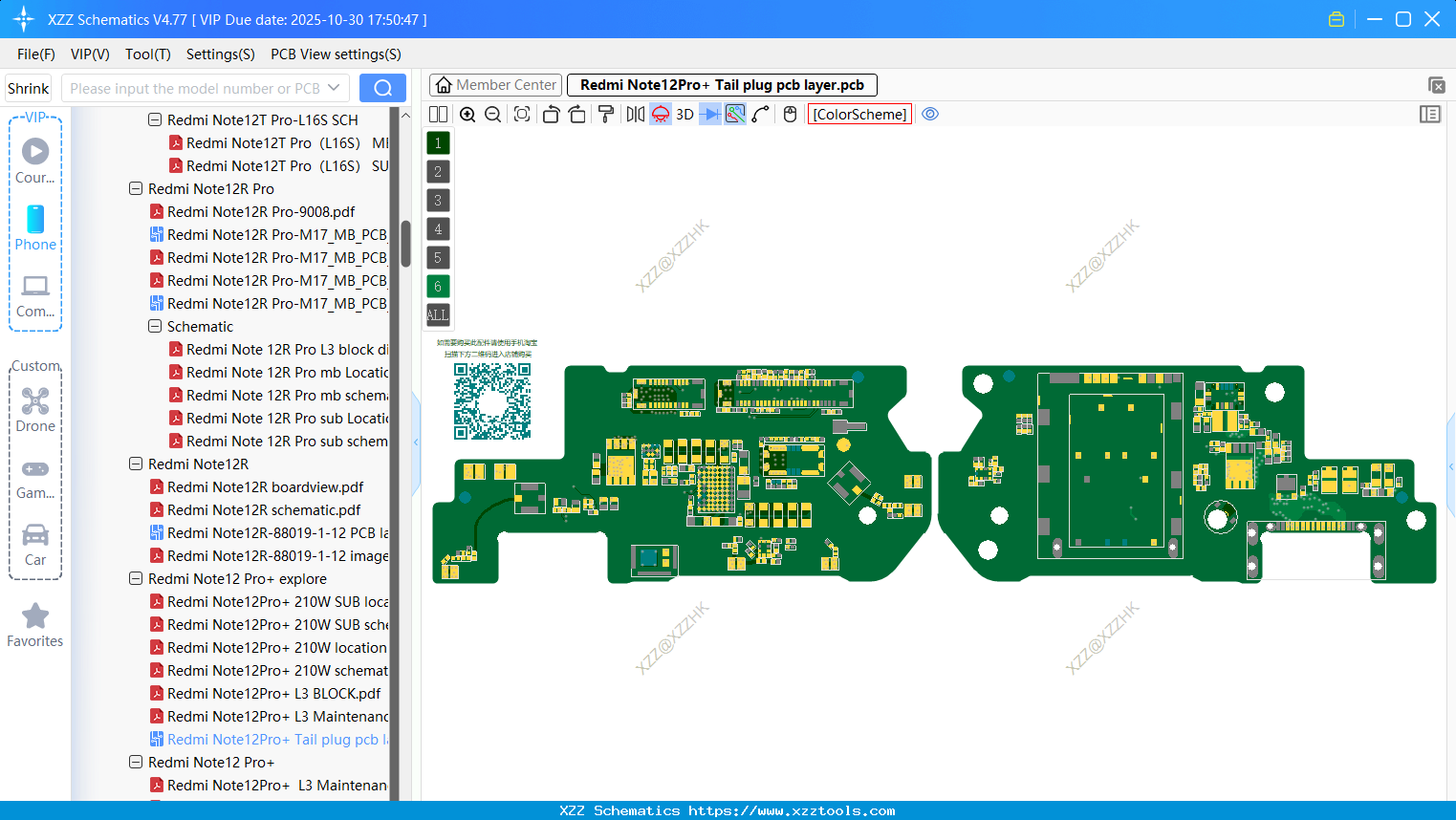Zoom in on the PCB view

(467, 114)
